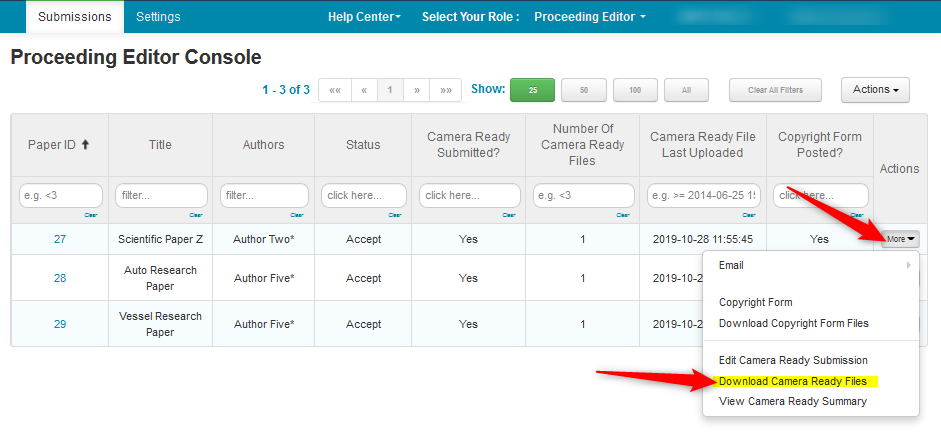
Task: Expand the Help Center menu
Action: pos(364,17)
